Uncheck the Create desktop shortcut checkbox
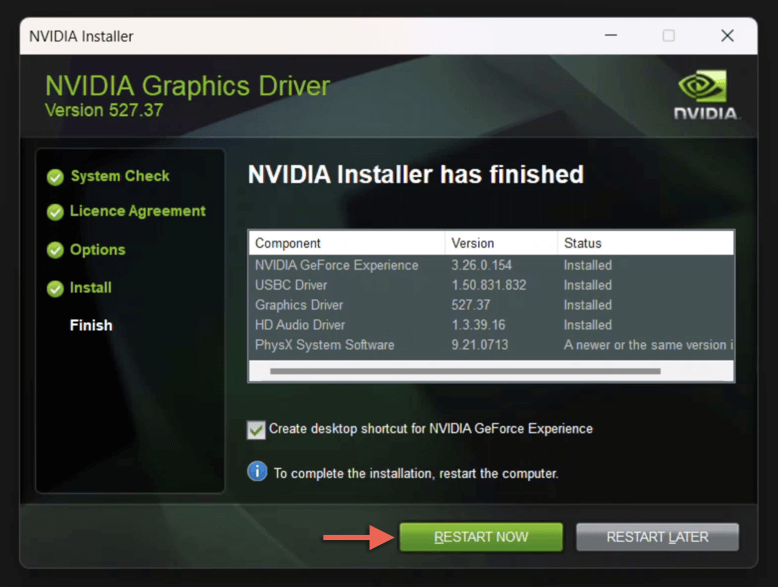The height and width of the screenshot is (587, 778). [256, 430]
